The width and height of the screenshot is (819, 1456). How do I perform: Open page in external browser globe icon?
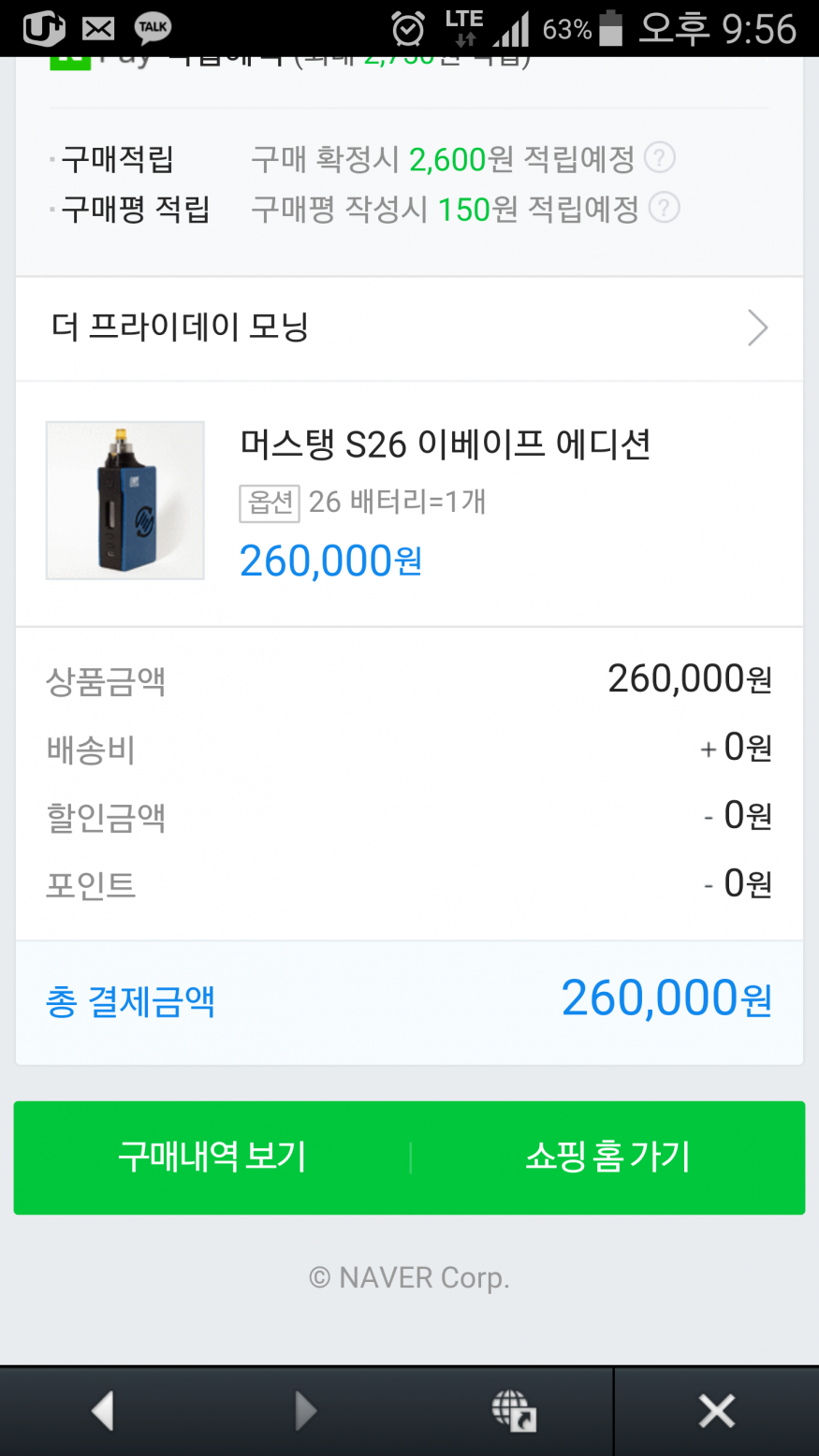click(x=513, y=1410)
